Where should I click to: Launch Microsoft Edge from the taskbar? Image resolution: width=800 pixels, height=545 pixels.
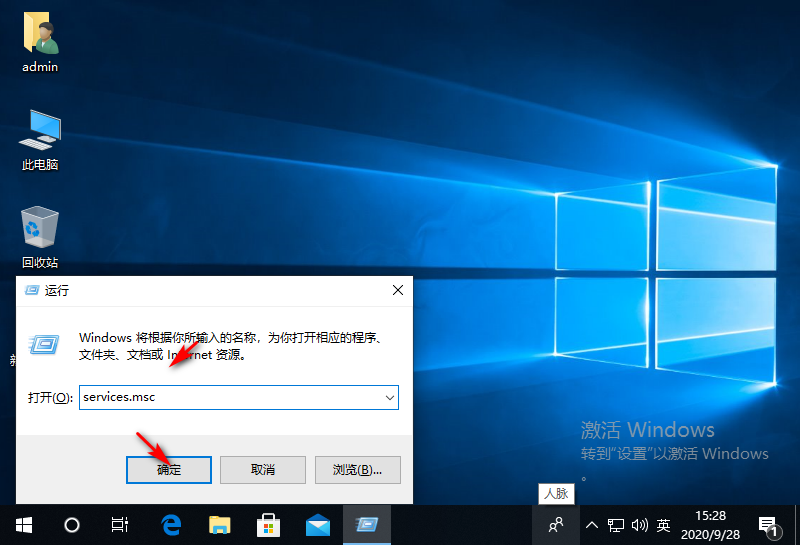(171, 524)
